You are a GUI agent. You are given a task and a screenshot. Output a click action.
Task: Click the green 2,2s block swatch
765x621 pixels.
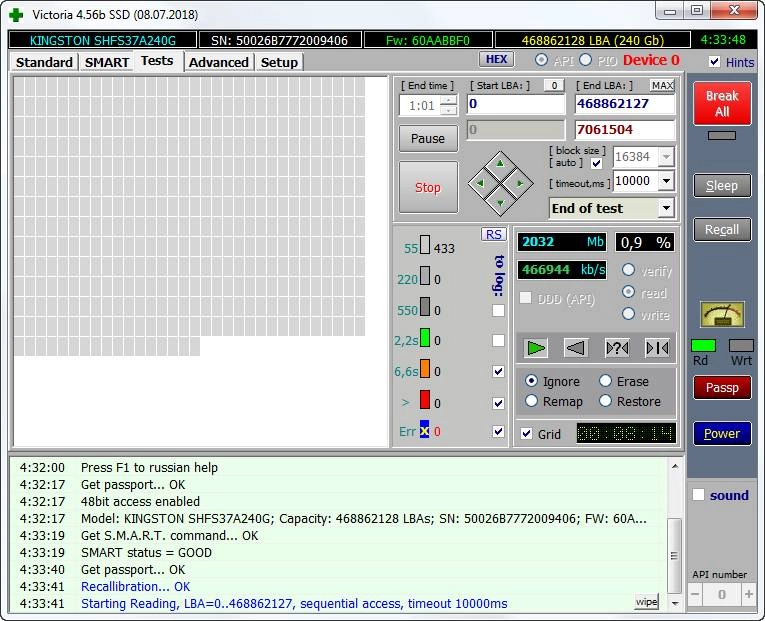tap(424, 338)
